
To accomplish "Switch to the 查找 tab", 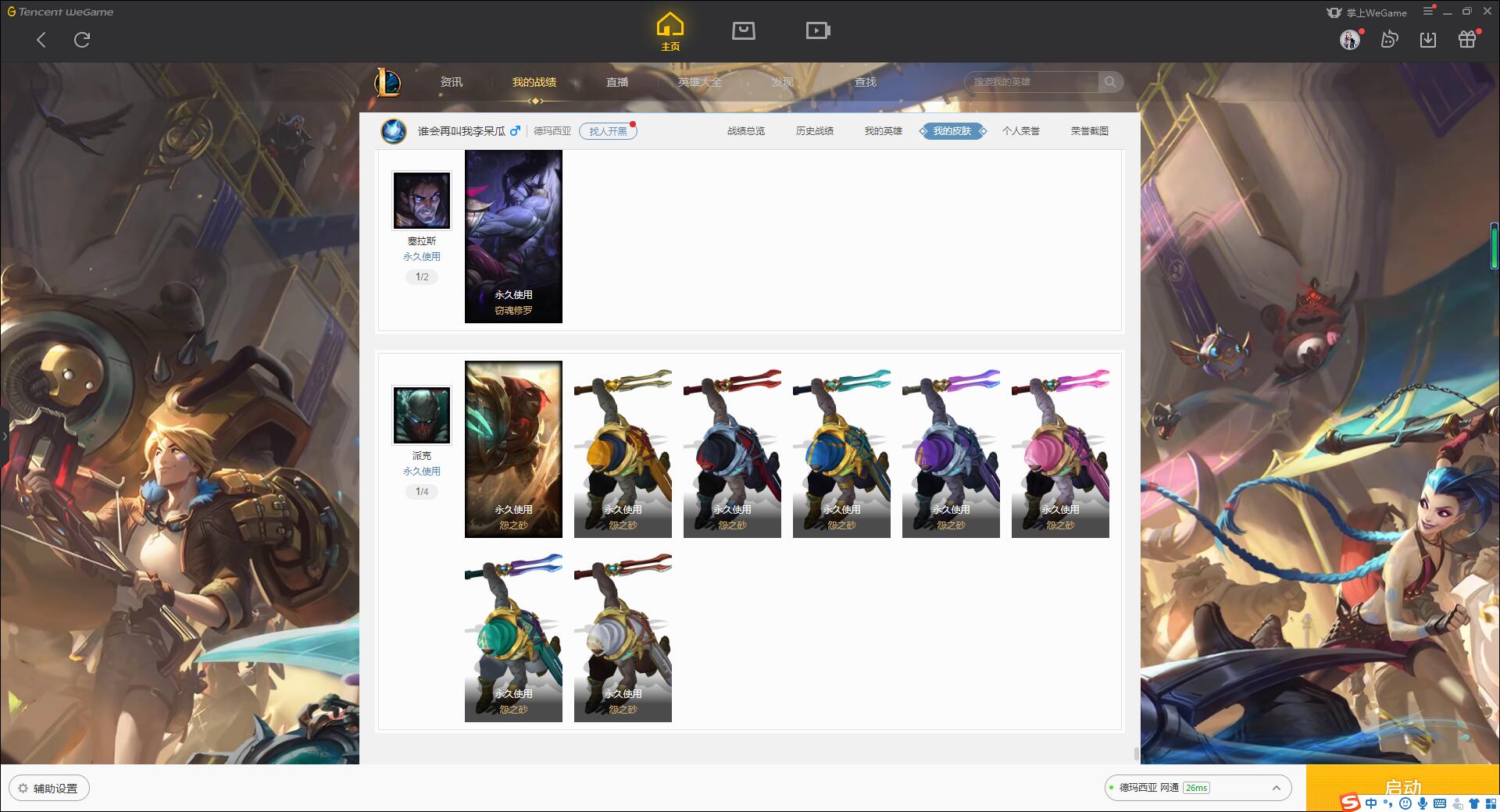I will 866,82.
